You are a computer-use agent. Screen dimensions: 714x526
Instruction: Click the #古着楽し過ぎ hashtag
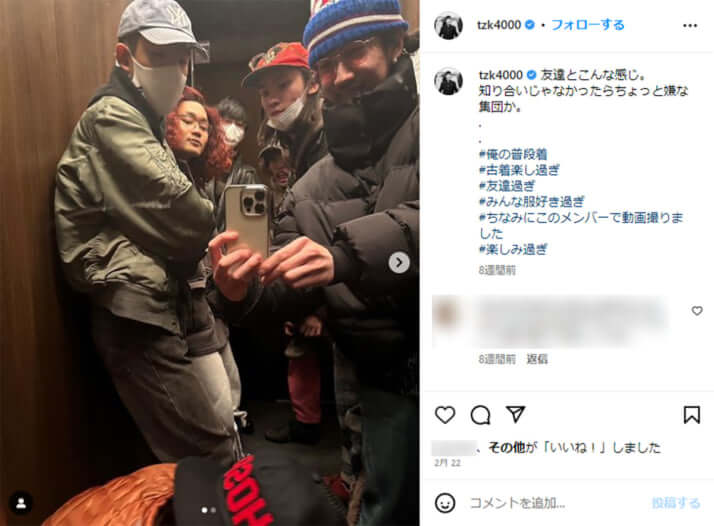(519, 170)
